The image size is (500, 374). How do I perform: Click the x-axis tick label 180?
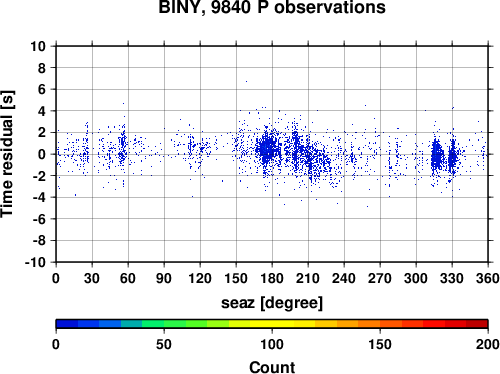pyautogui.click(x=272, y=278)
